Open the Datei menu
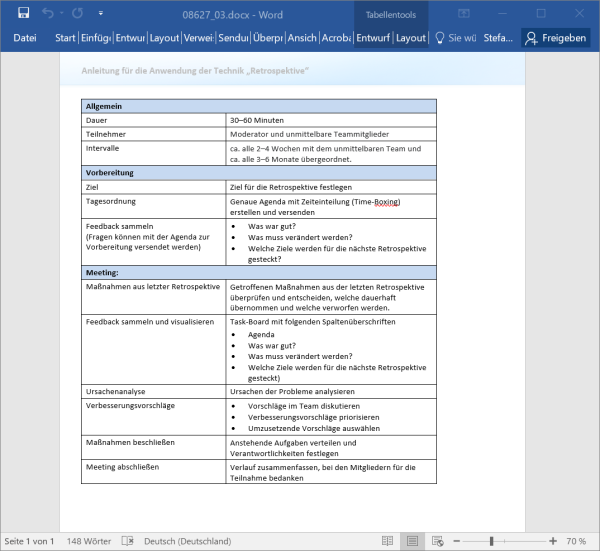 tap(25, 38)
